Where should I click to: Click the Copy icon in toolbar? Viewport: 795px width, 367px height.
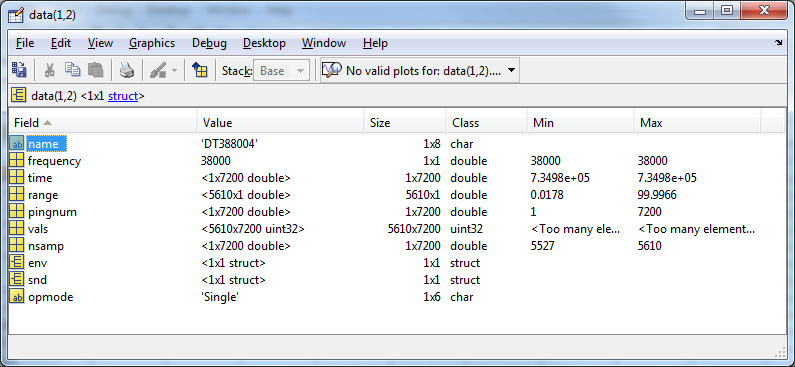73,70
